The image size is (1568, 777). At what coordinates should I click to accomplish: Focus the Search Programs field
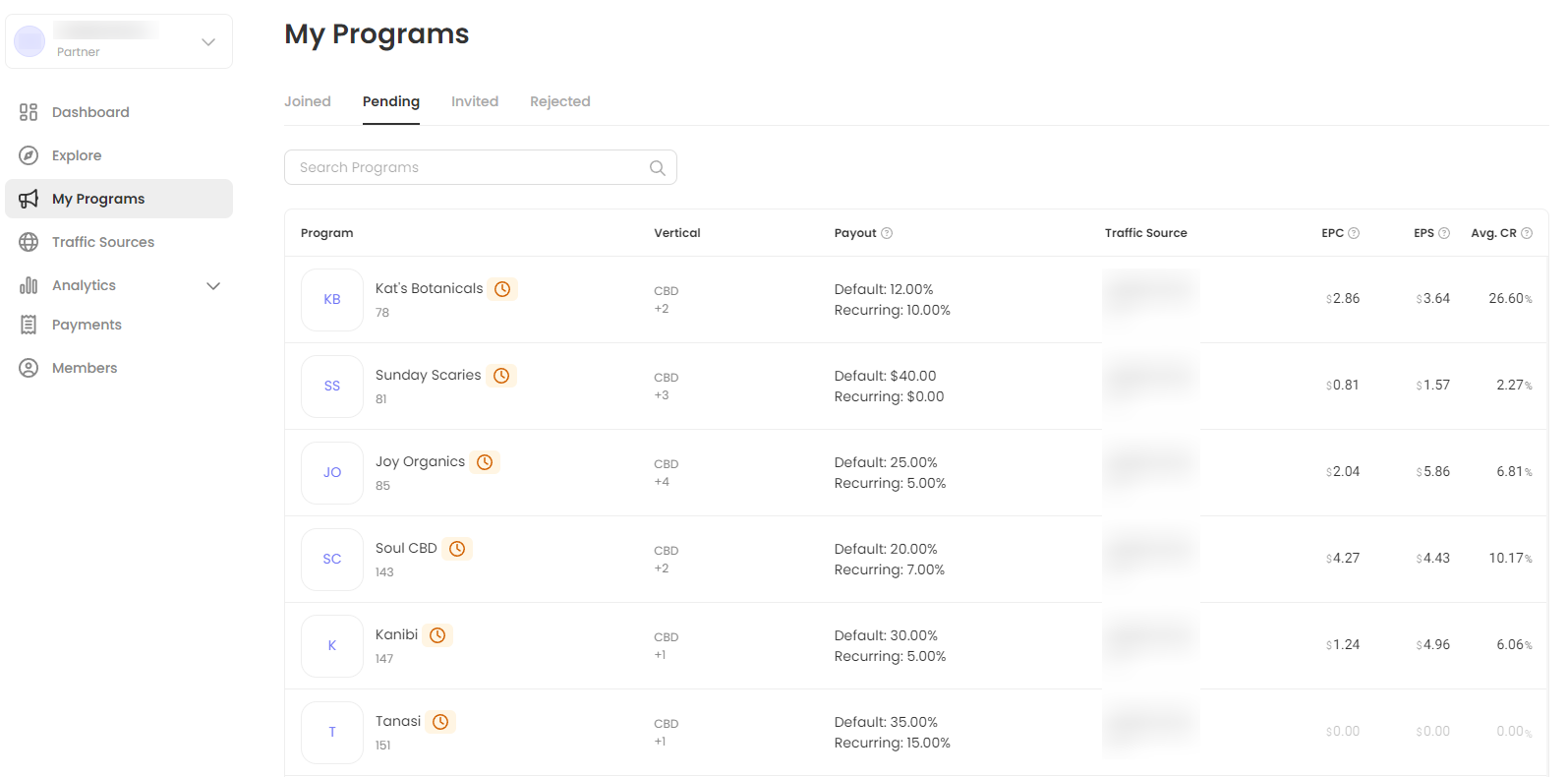pyautogui.click(x=467, y=168)
